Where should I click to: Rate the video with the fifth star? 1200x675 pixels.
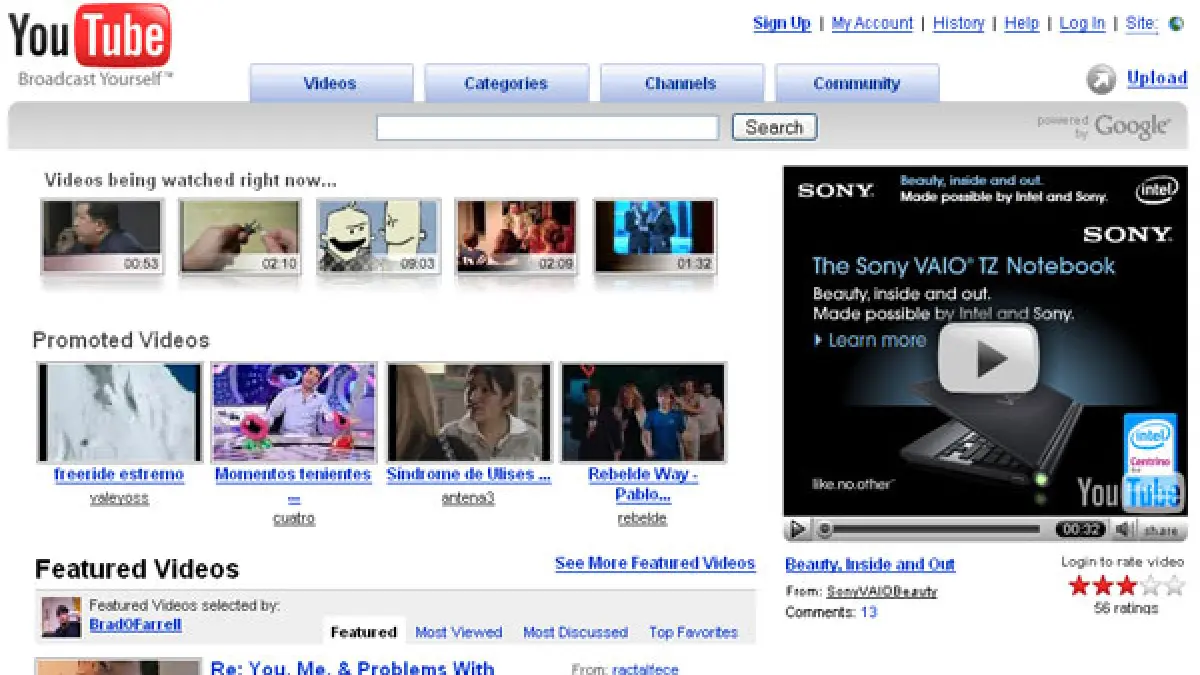tap(1175, 586)
